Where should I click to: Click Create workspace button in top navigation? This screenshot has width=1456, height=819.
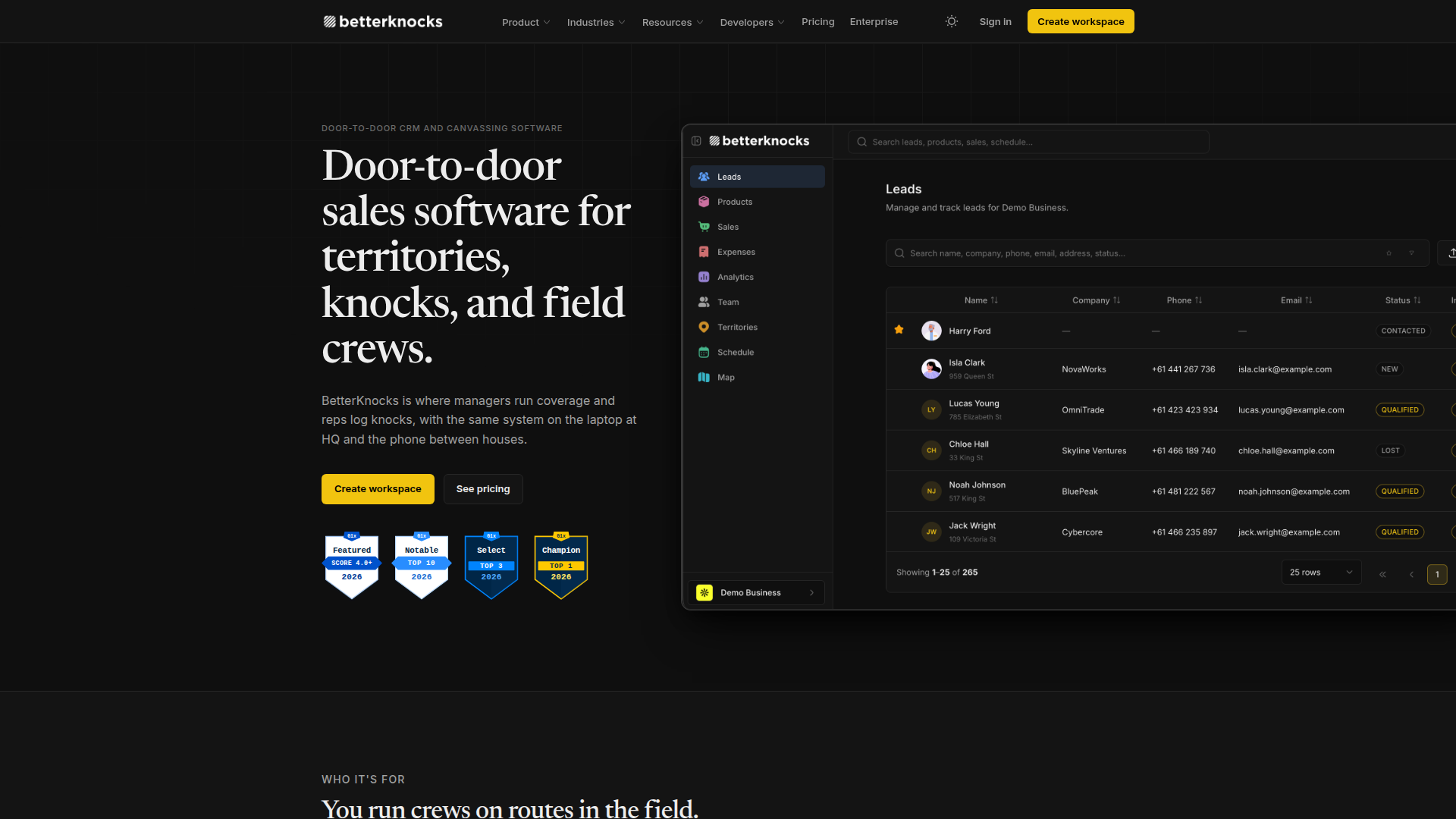click(1081, 21)
